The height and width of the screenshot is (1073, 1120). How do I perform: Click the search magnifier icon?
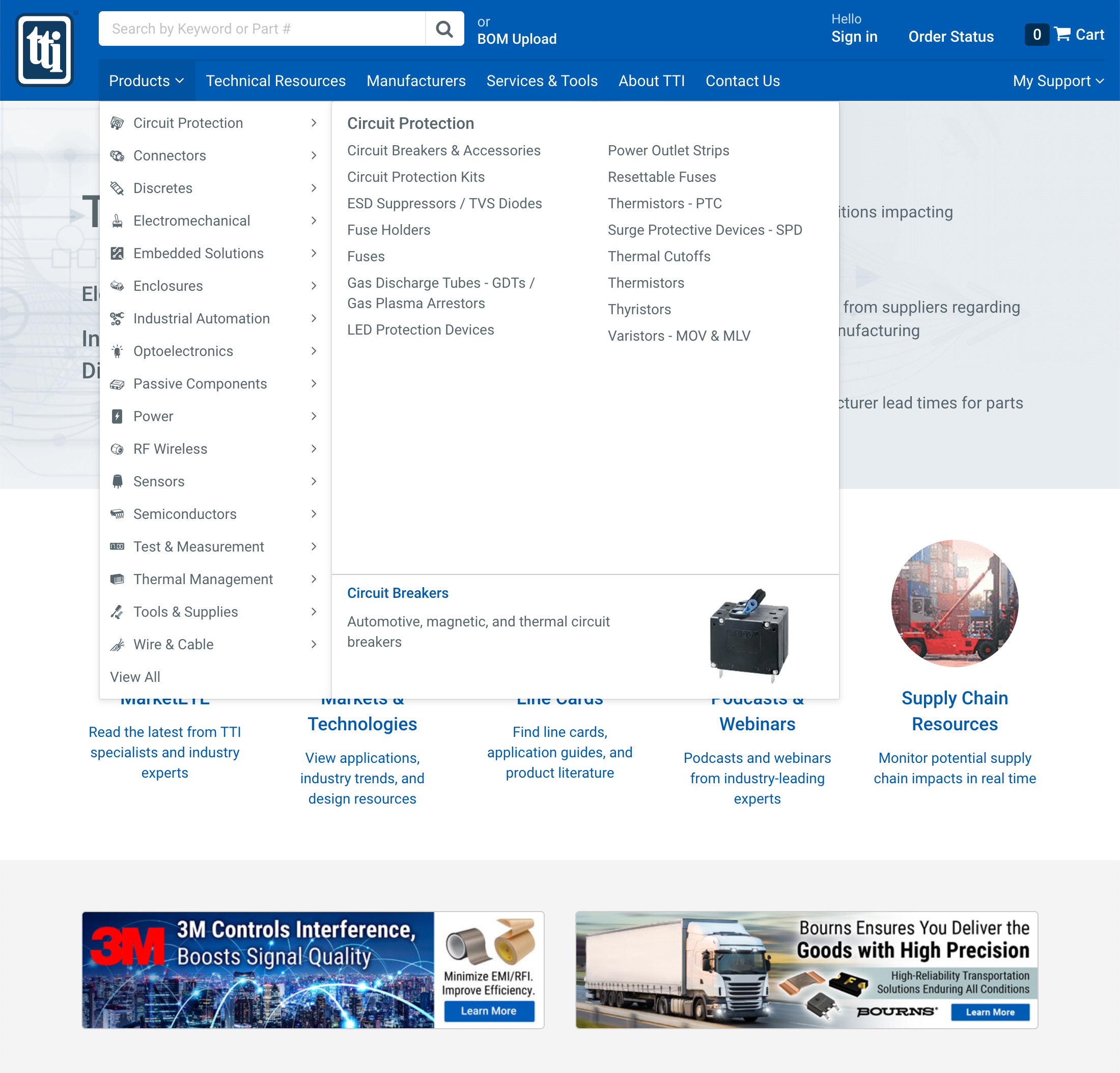tap(444, 28)
